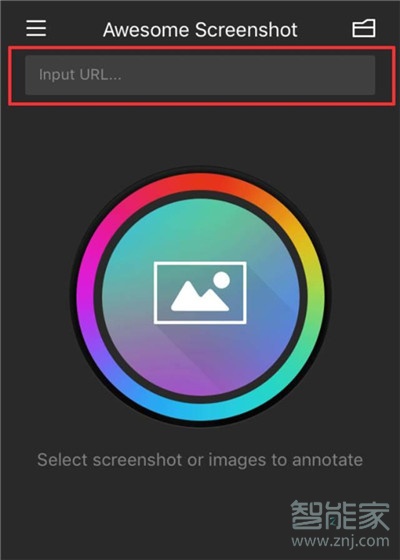Click the Input URL field
The height and width of the screenshot is (560, 400).
tap(200, 75)
